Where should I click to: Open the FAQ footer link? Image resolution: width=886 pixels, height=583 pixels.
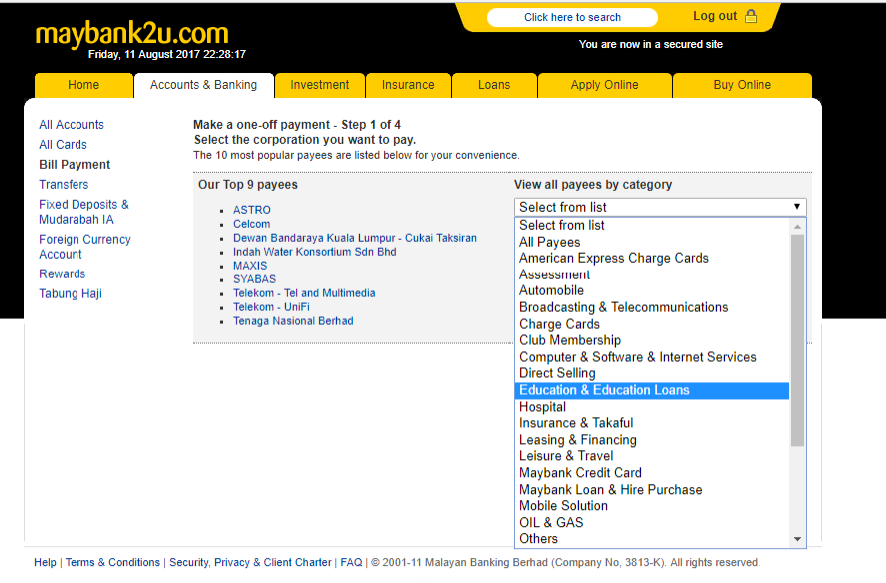click(351, 563)
